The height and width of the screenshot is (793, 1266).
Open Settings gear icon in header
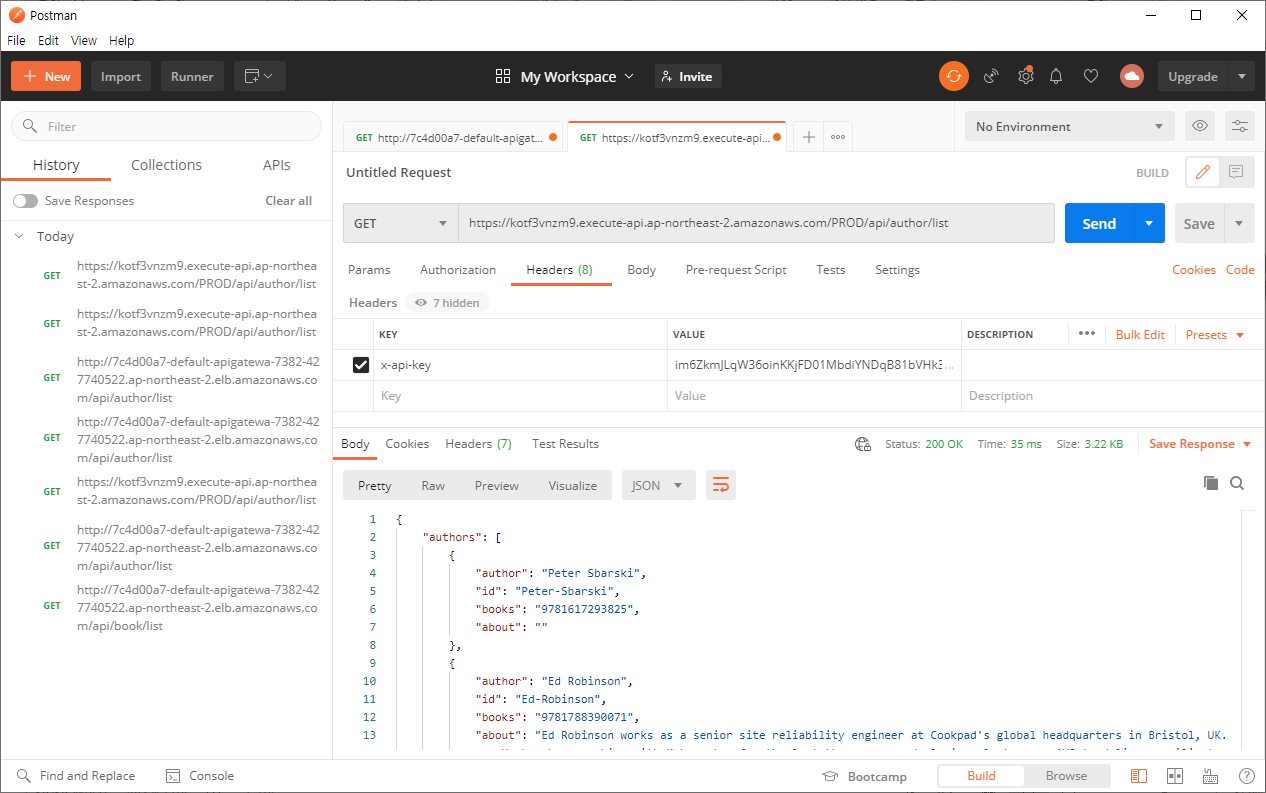1025,76
